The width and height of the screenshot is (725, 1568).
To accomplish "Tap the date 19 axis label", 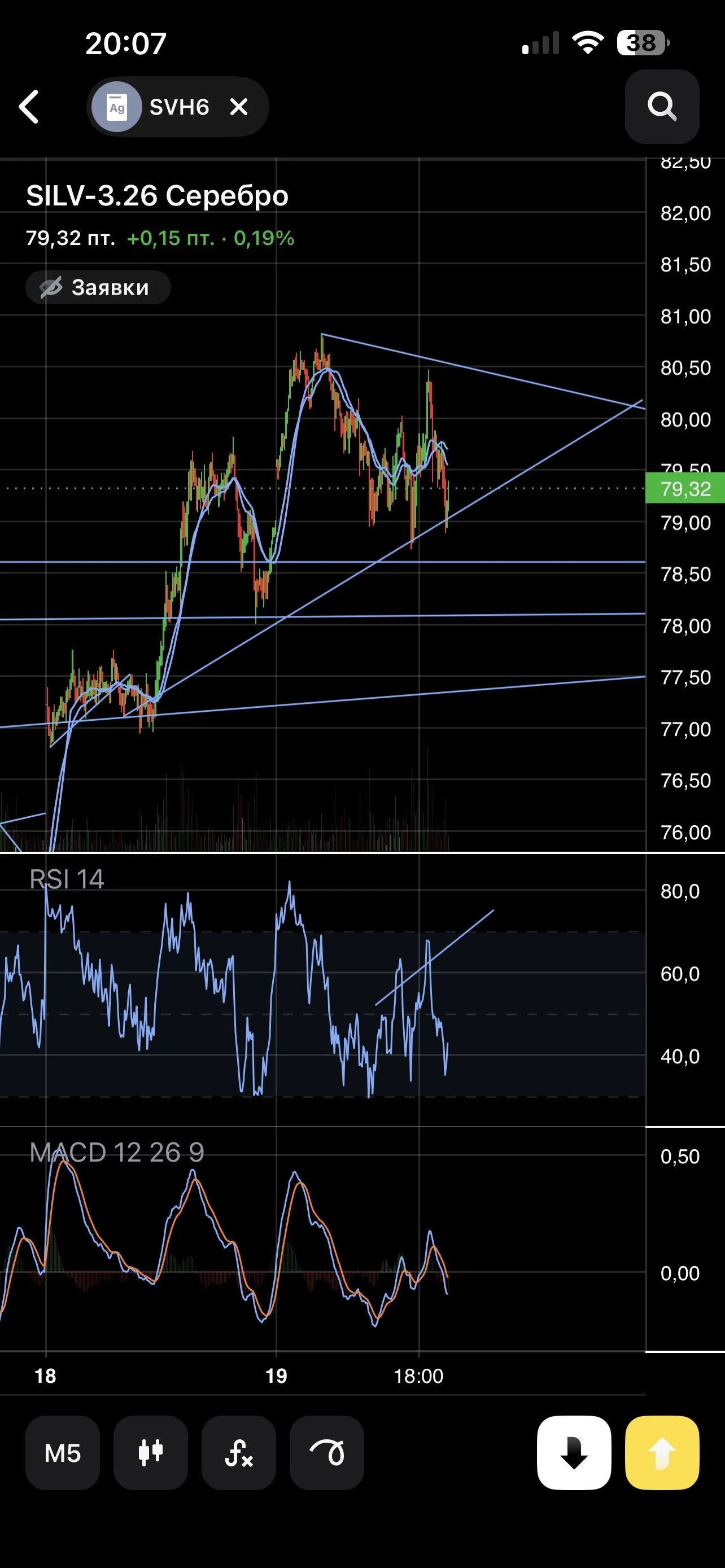I will pos(276,1376).
